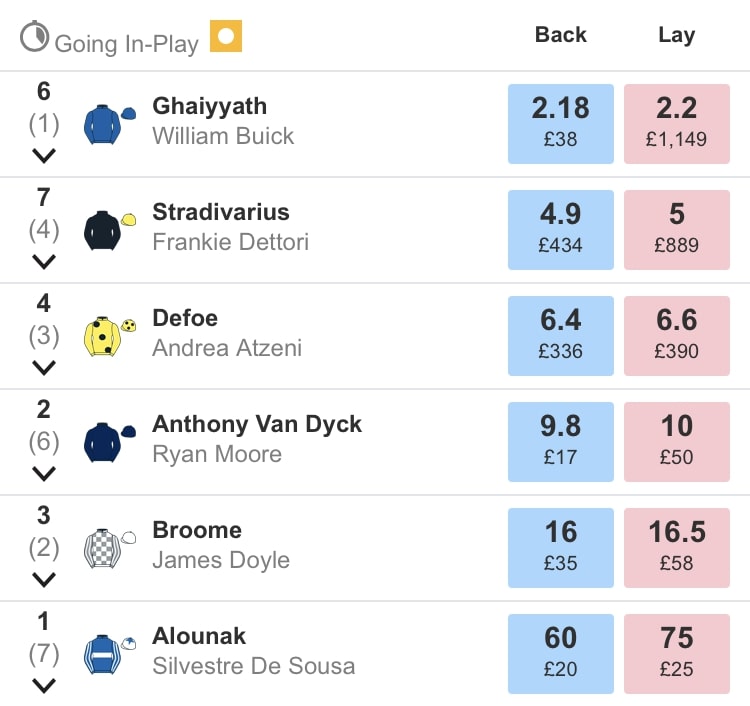The height and width of the screenshot is (706, 750).
Task: Lay Stradivarius at odds 5
Action: (676, 229)
